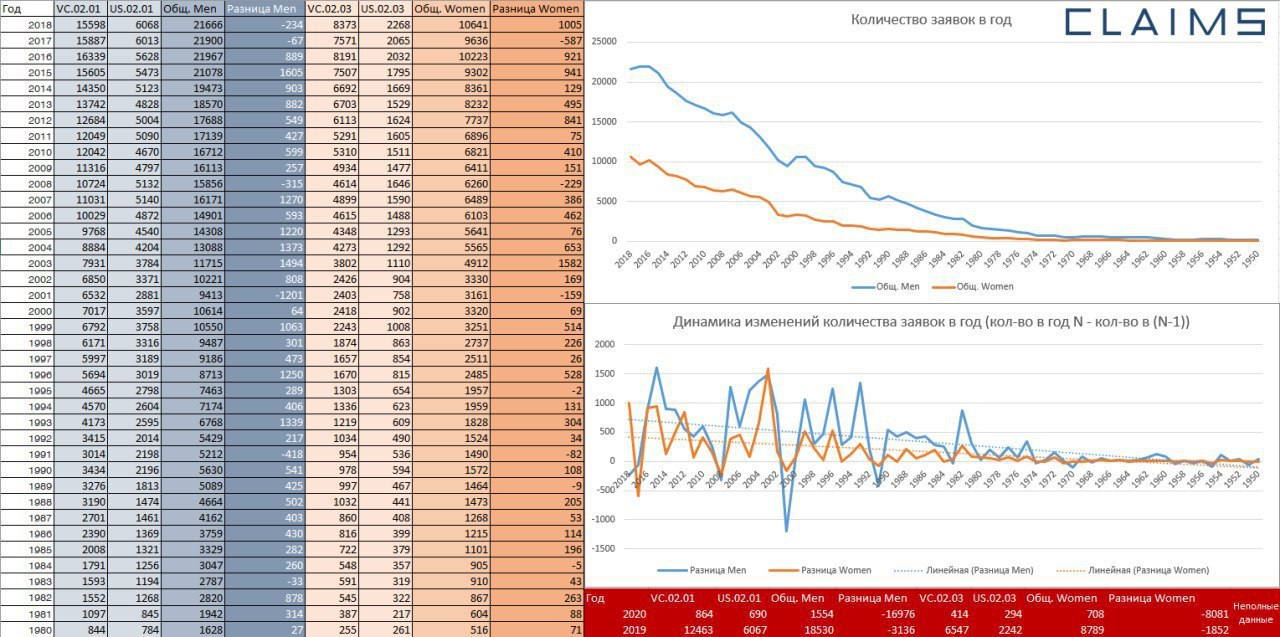
Task: Click the year cell 2000 in the table
Action: (26, 312)
